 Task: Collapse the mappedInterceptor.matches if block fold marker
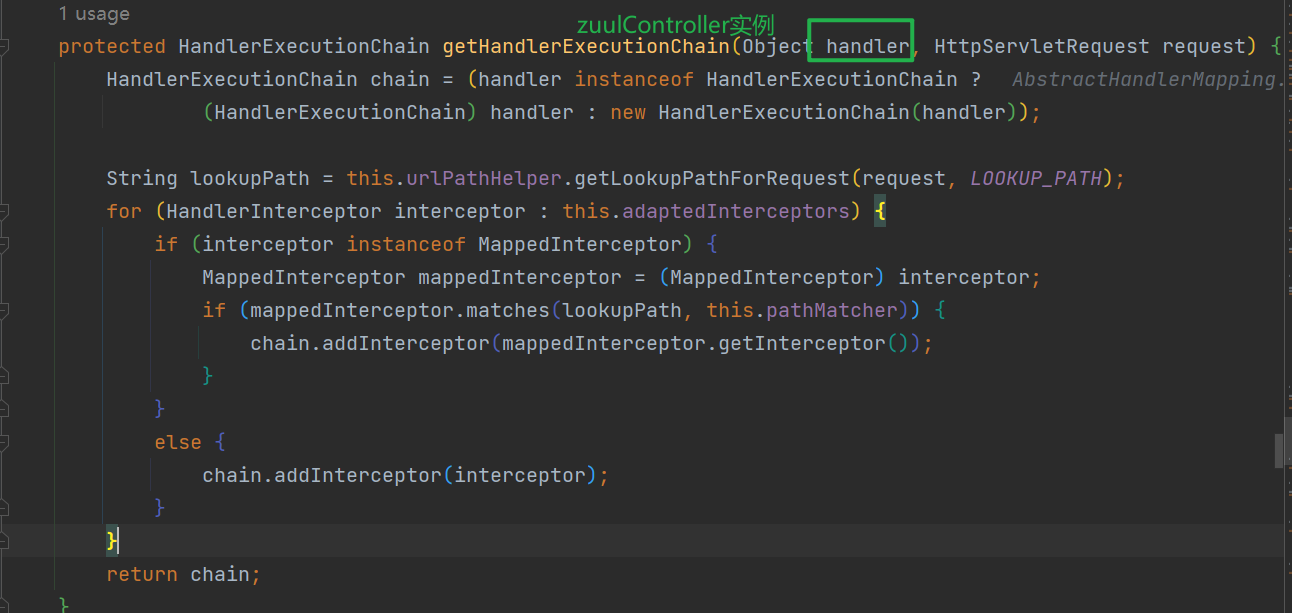point(4,310)
